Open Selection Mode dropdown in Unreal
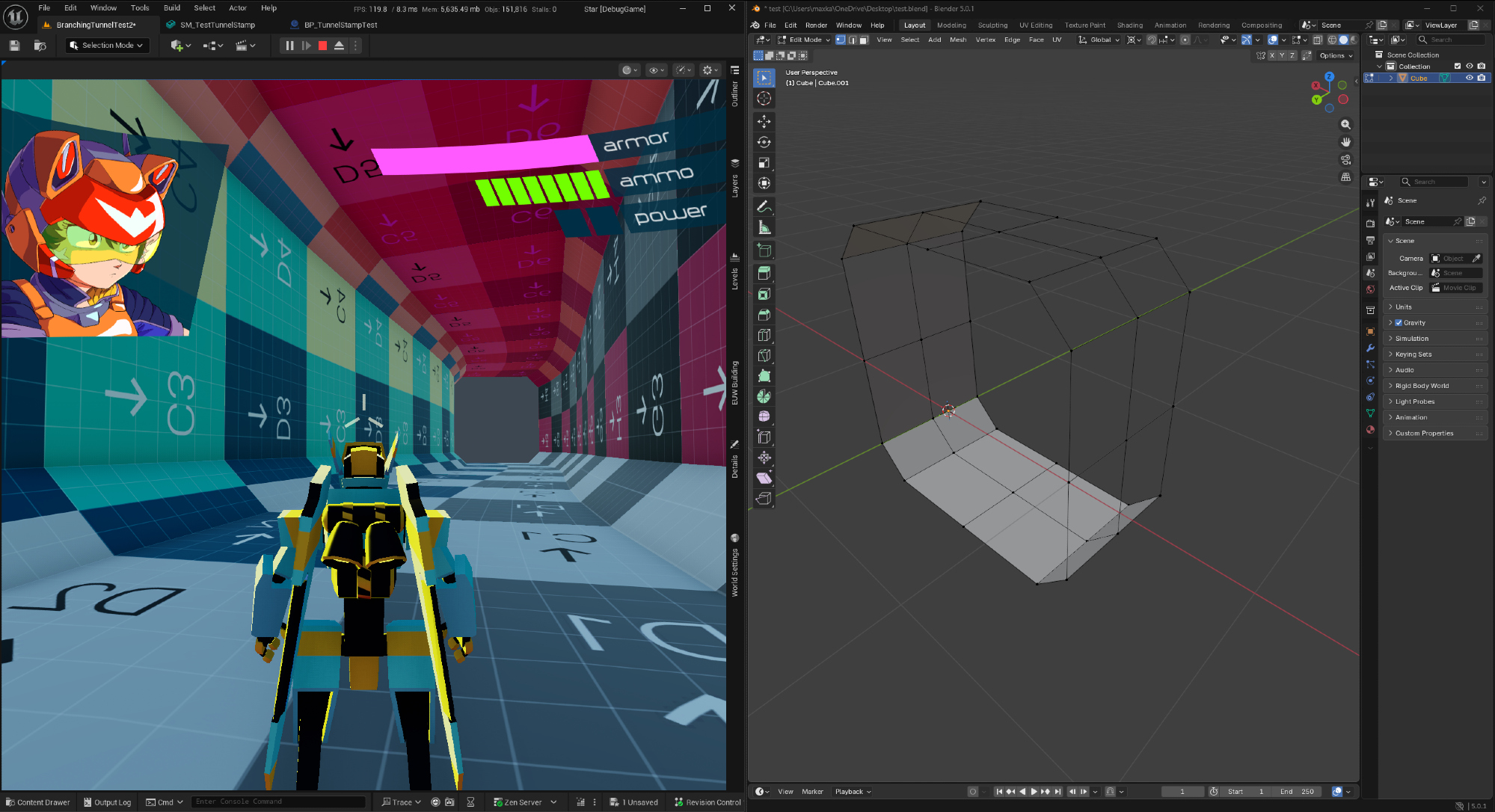 tap(107, 46)
